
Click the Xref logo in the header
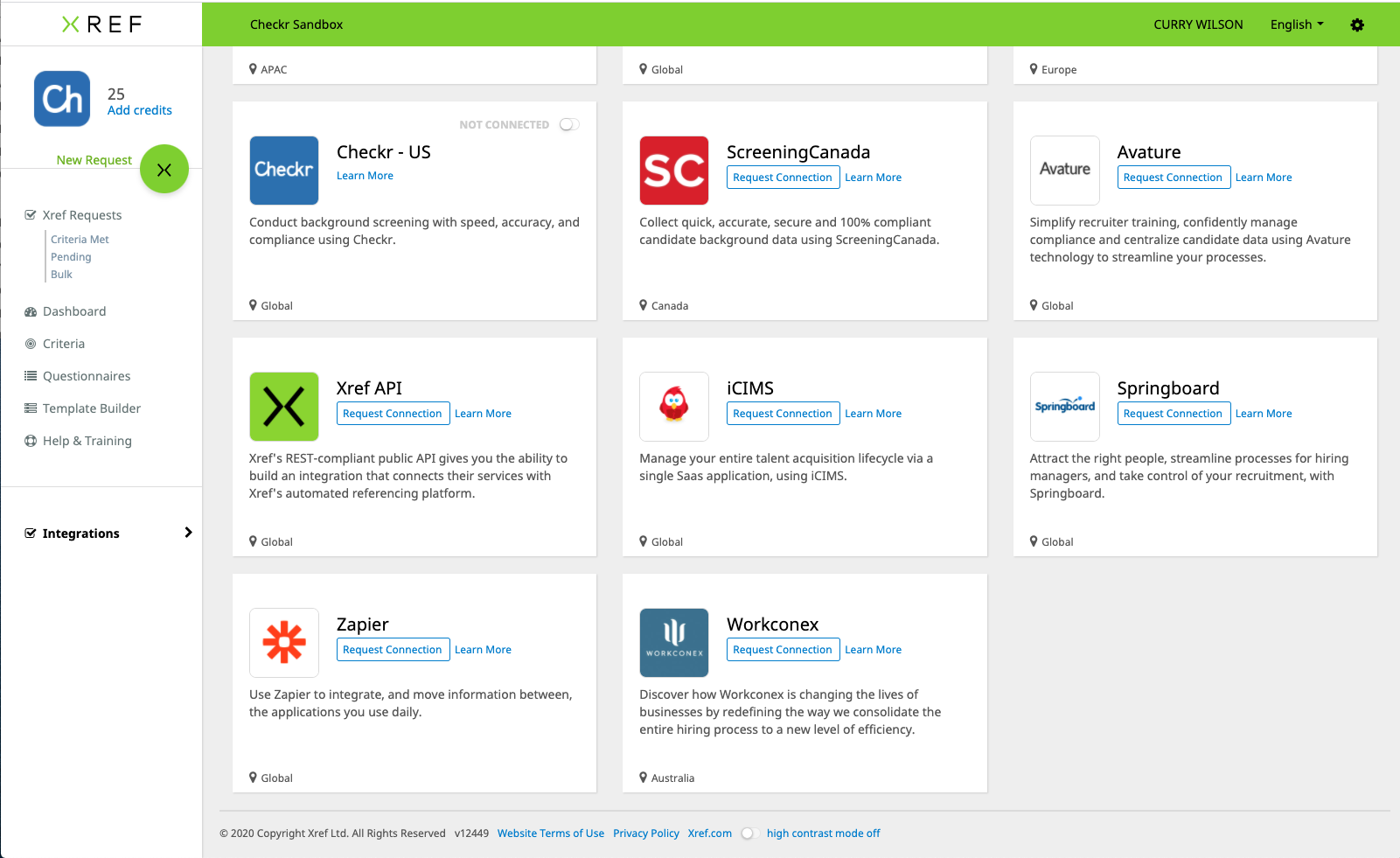tap(102, 24)
